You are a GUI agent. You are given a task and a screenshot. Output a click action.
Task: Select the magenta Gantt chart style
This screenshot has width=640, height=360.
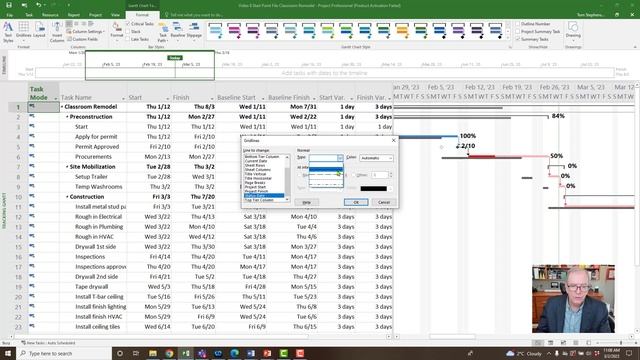coord(234,31)
